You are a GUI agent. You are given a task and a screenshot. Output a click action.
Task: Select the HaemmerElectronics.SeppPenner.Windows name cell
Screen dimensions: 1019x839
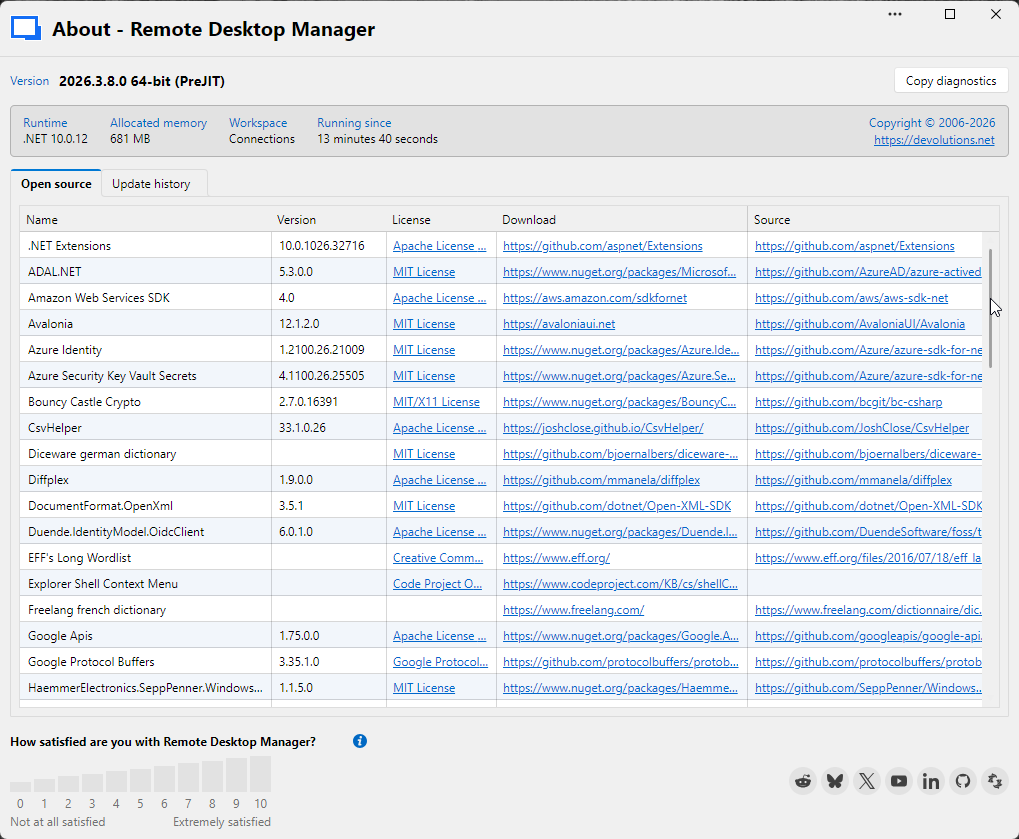pyautogui.click(x=146, y=688)
